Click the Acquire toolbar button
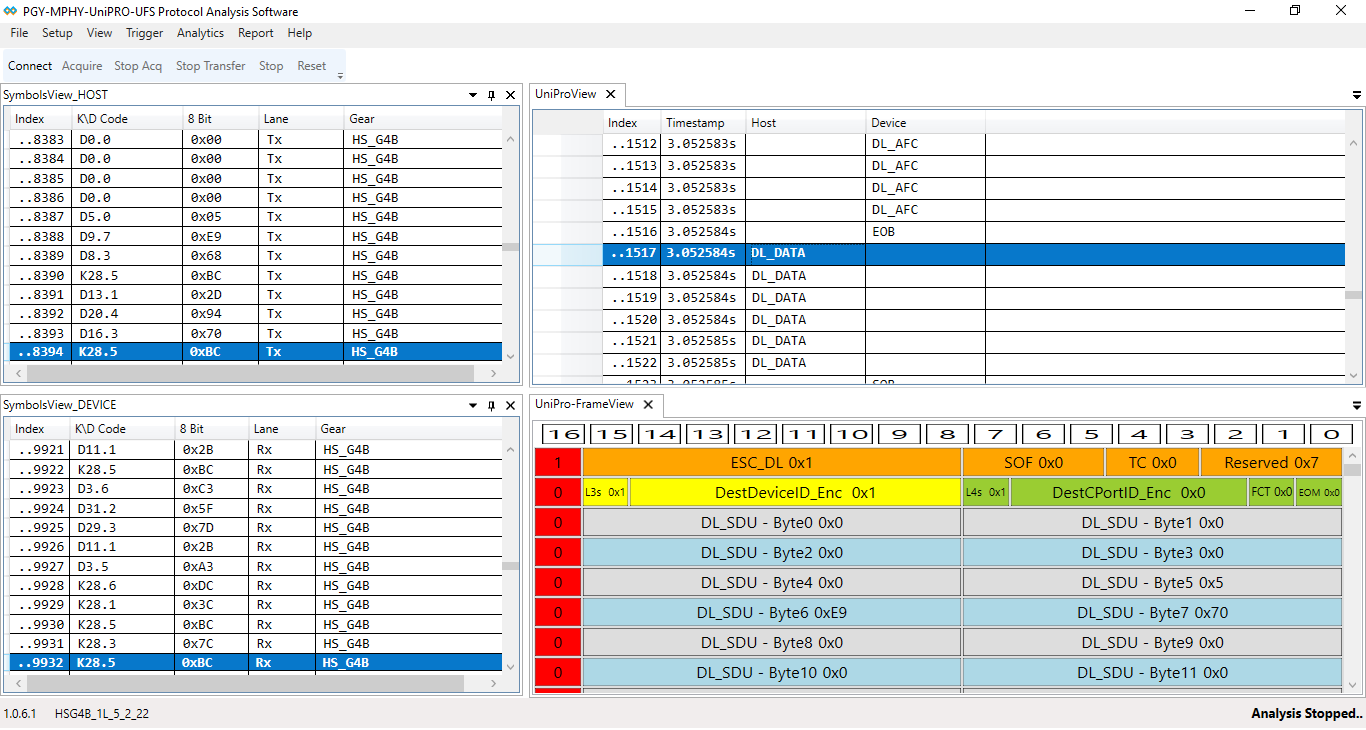This screenshot has width=1366, height=730. point(82,66)
